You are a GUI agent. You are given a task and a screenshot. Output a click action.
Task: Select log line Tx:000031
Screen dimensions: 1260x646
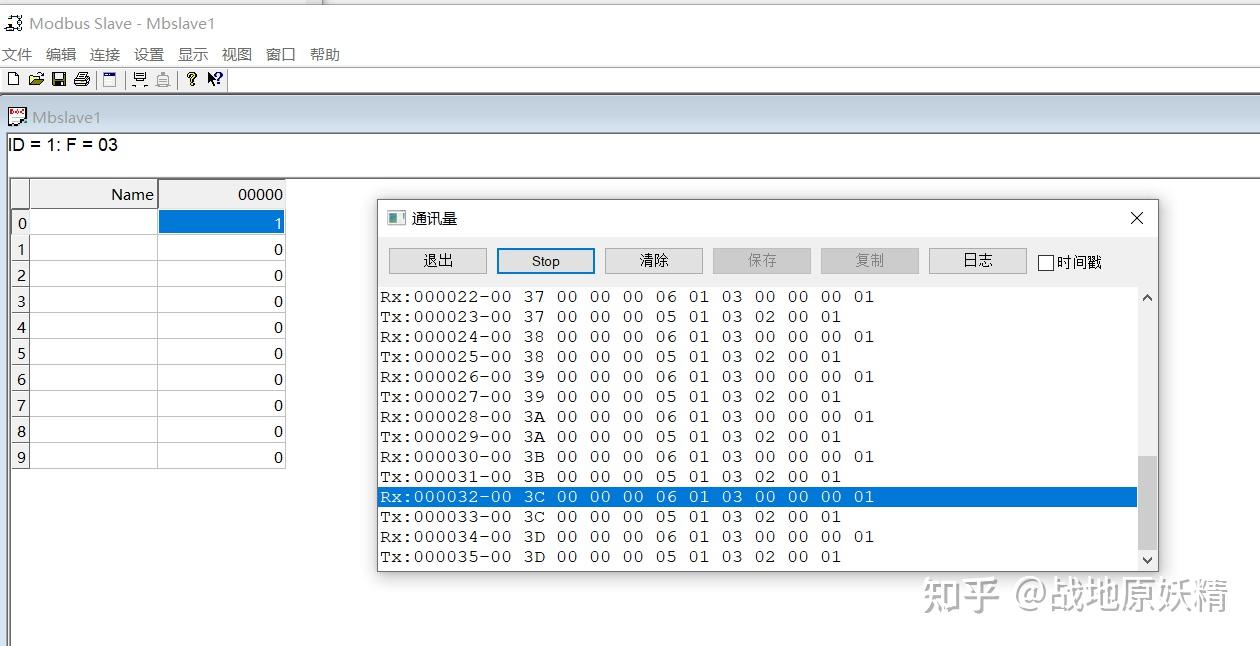coord(758,477)
